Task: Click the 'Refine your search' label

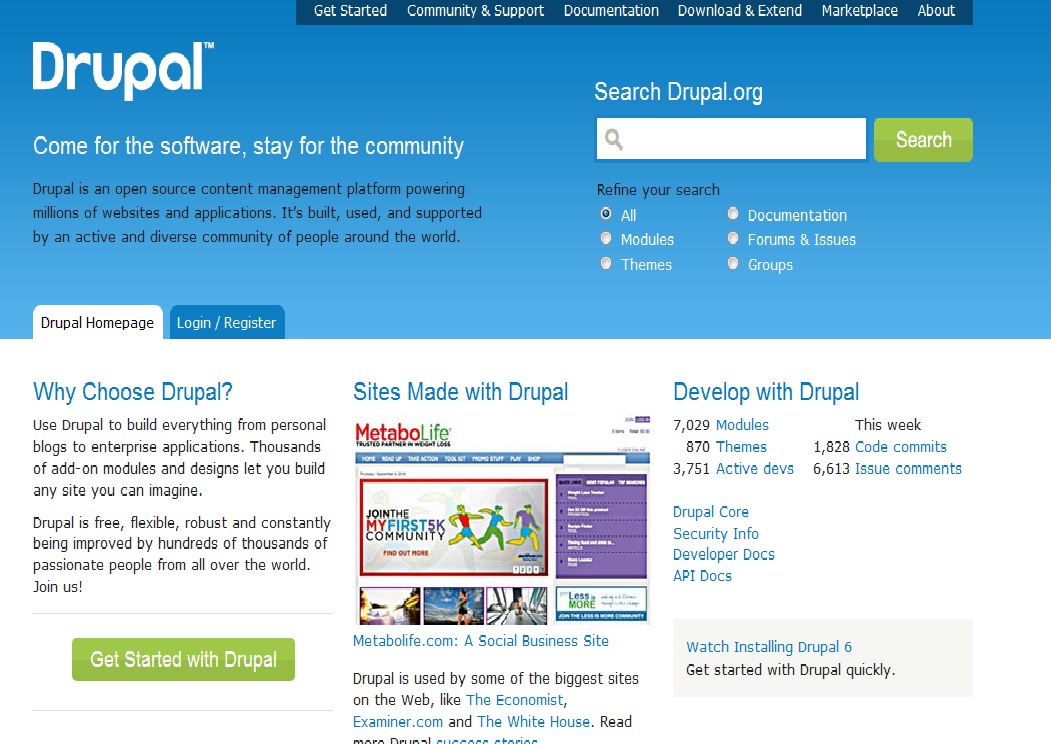Action: [658, 190]
